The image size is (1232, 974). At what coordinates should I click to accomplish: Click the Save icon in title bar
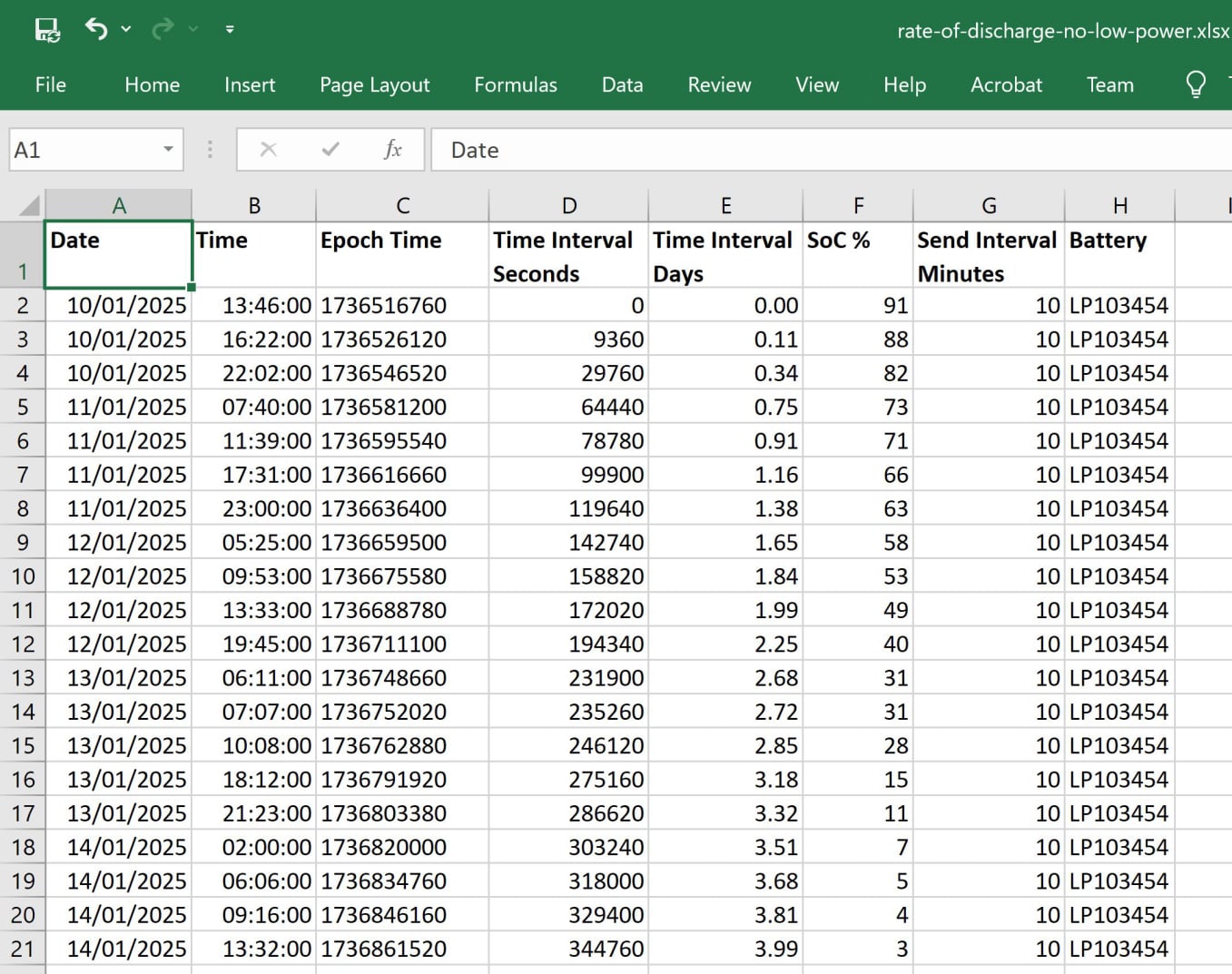click(46, 30)
